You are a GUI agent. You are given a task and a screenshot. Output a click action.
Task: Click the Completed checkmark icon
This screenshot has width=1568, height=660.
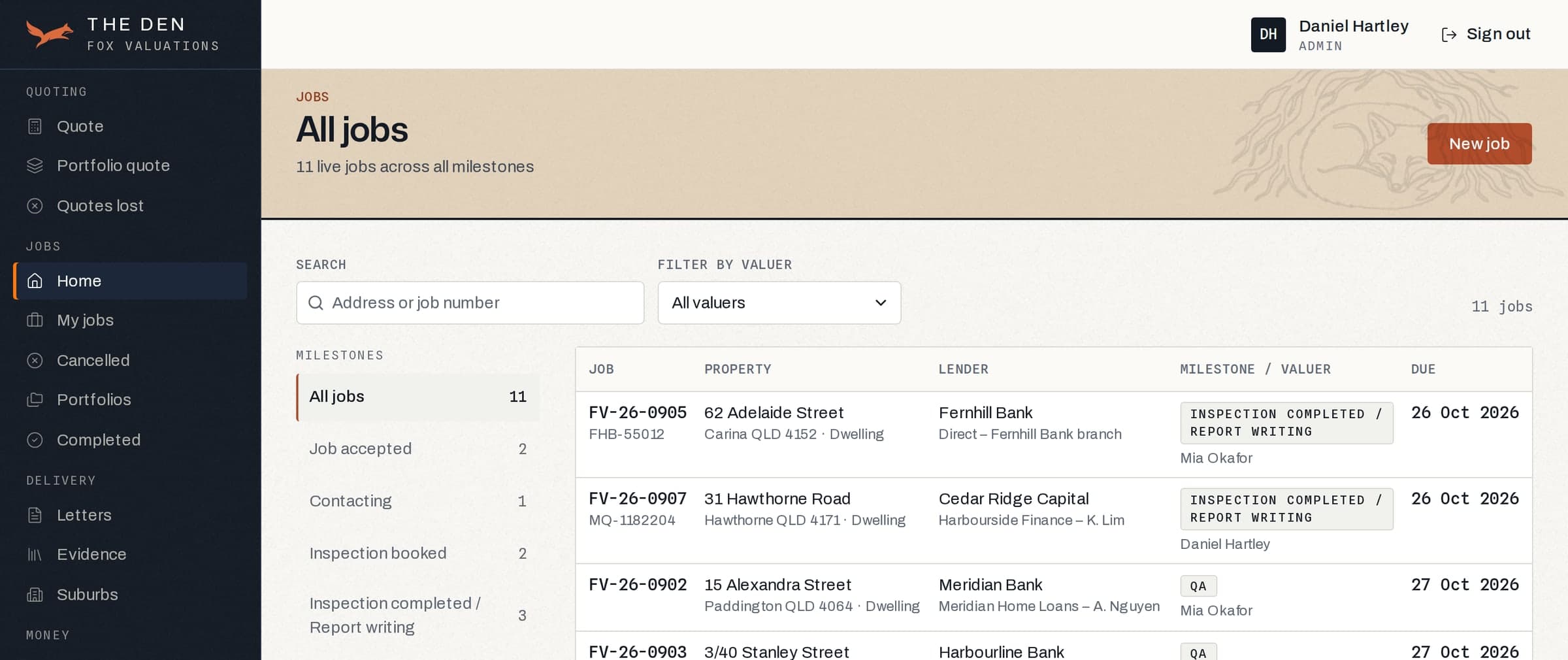[35, 440]
